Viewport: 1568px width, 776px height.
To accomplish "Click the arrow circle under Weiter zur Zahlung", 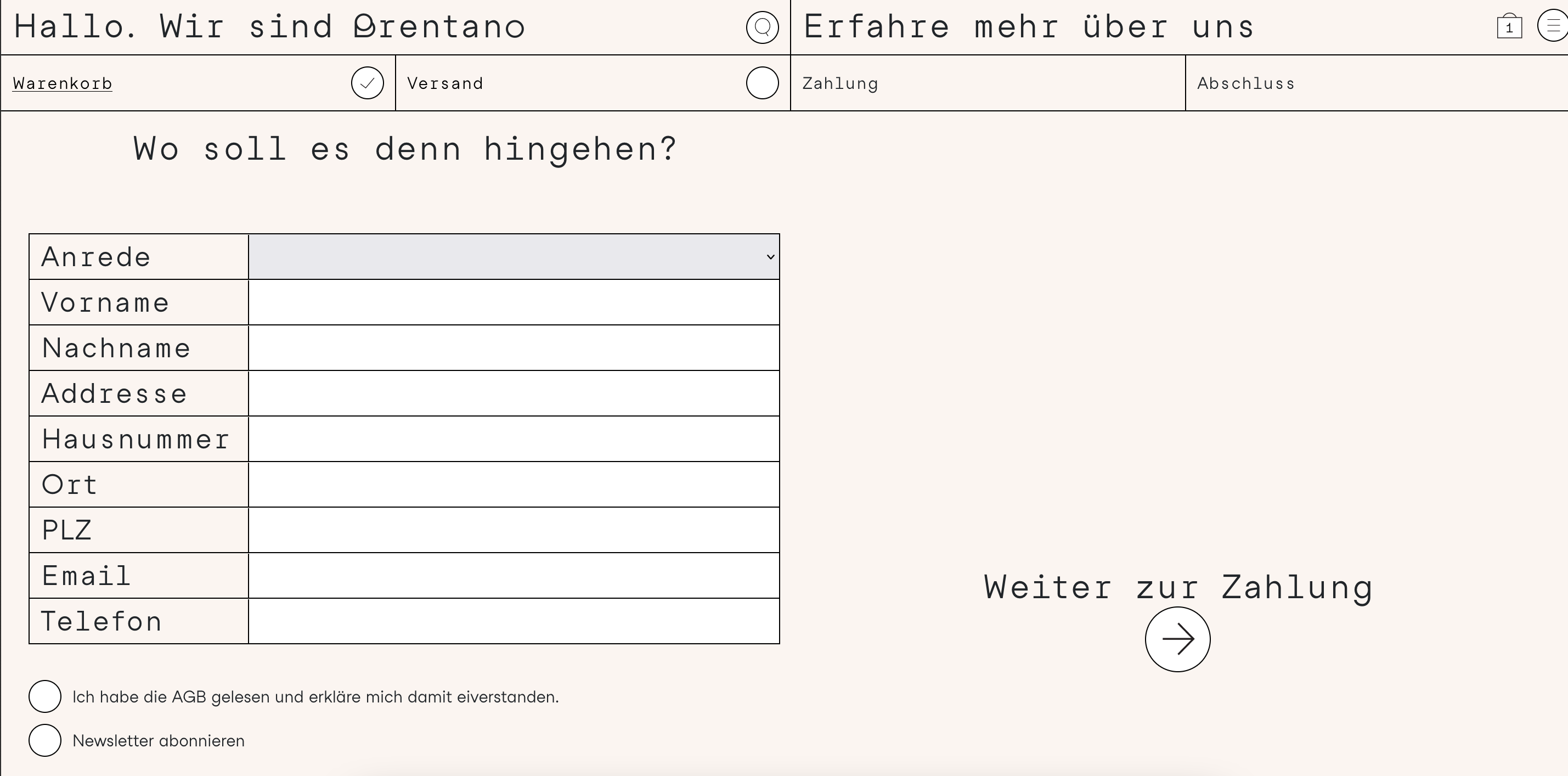I will coord(1177,639).
